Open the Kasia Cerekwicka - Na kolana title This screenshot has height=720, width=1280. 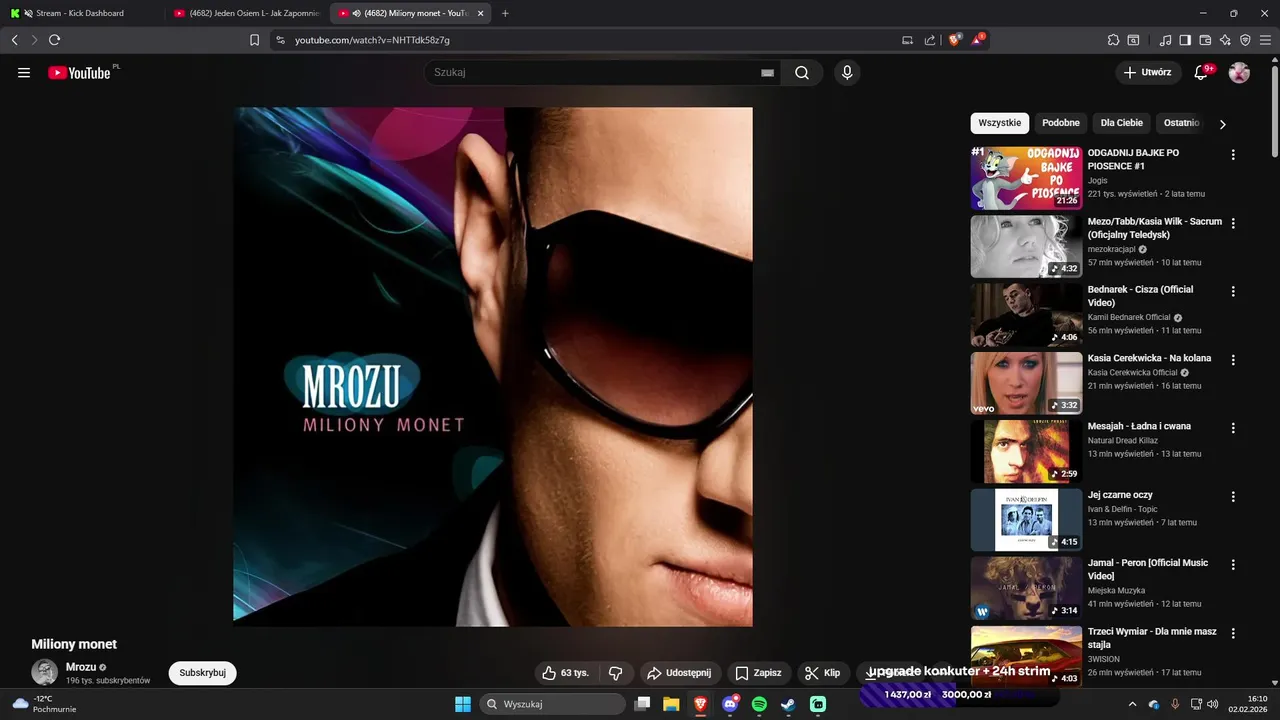click(1149, 358)
